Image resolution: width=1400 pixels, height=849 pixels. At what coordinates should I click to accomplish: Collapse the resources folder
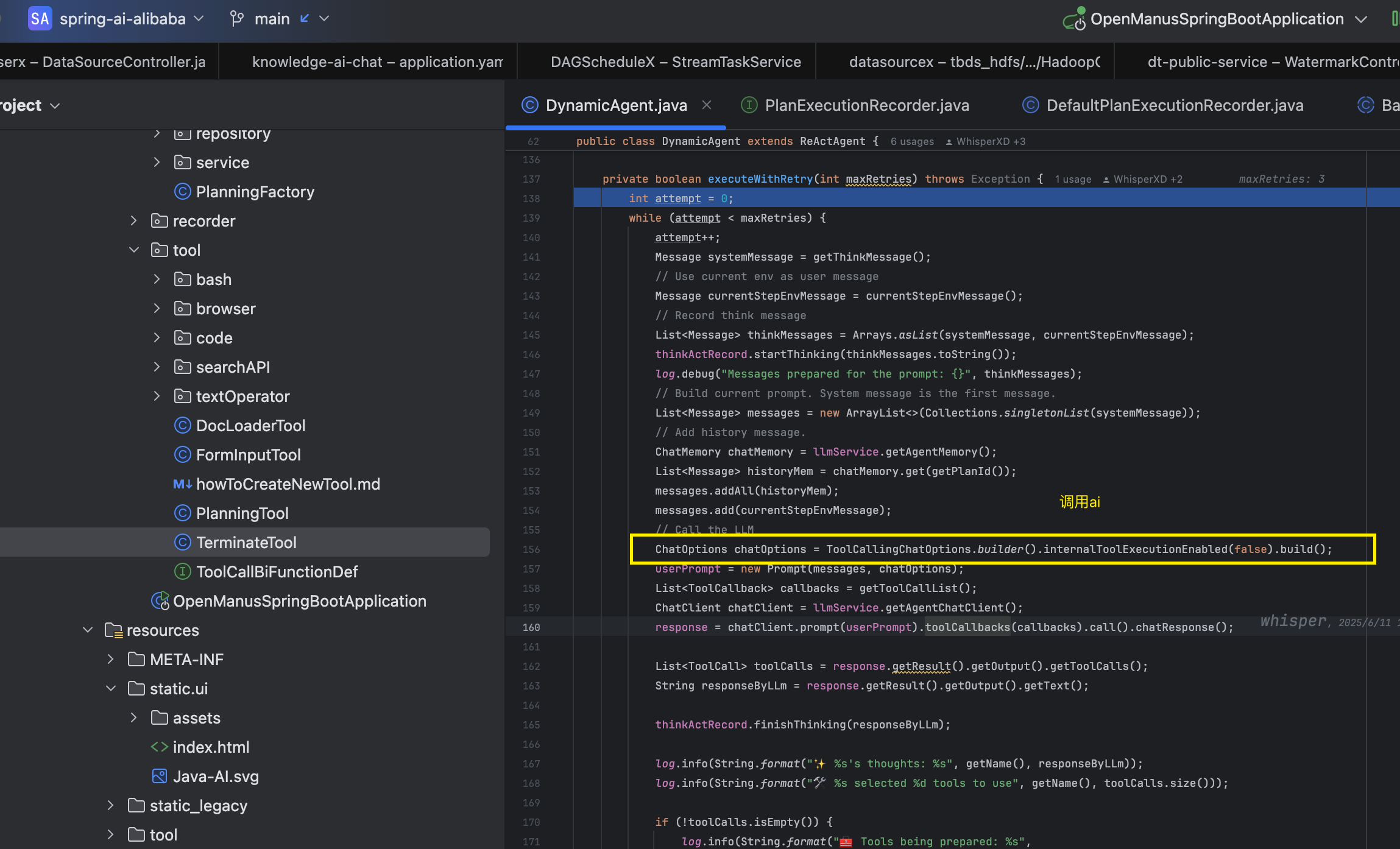pos(88,630)
